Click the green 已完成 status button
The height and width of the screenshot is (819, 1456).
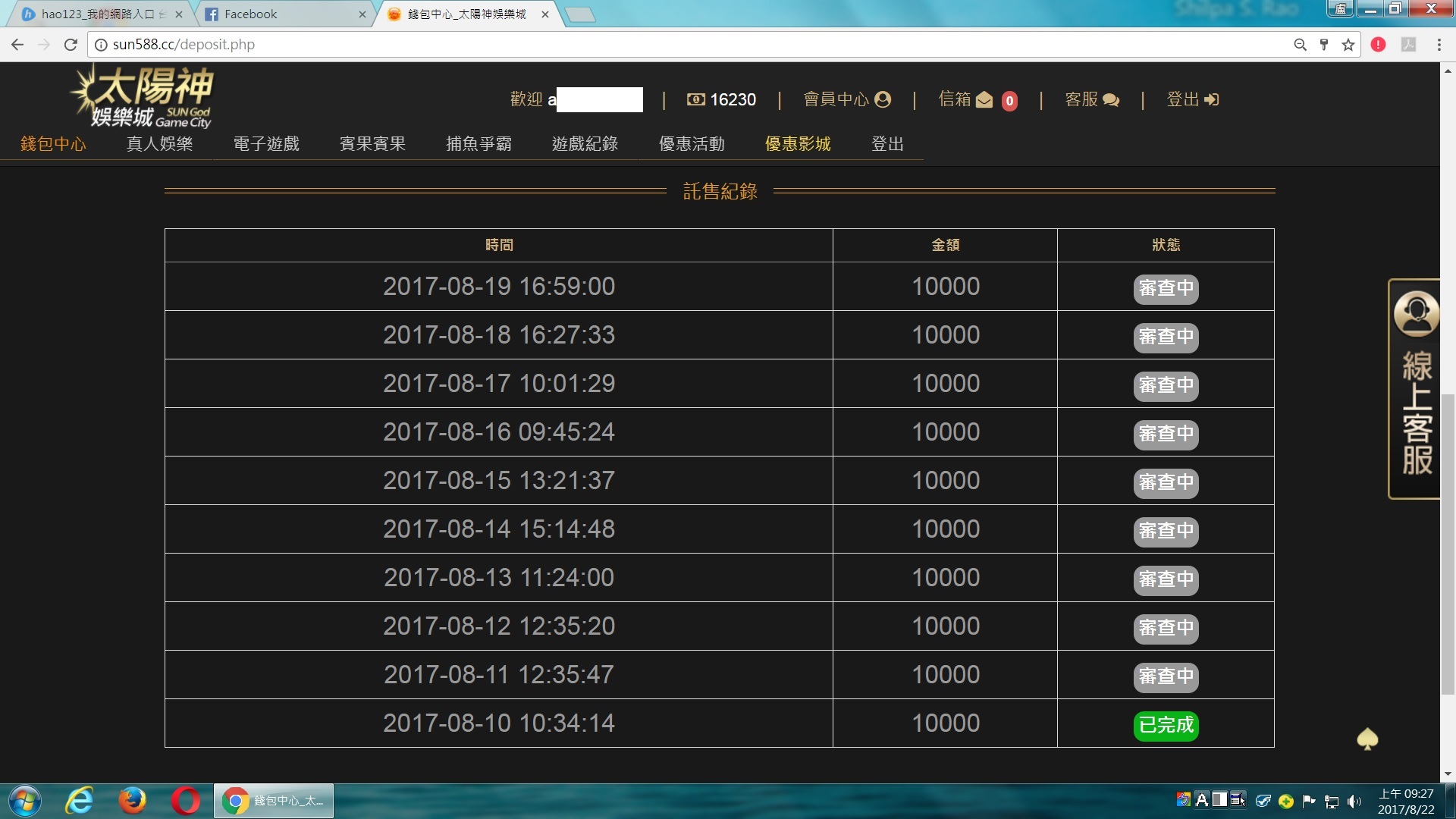click(x=1166, y=725)
